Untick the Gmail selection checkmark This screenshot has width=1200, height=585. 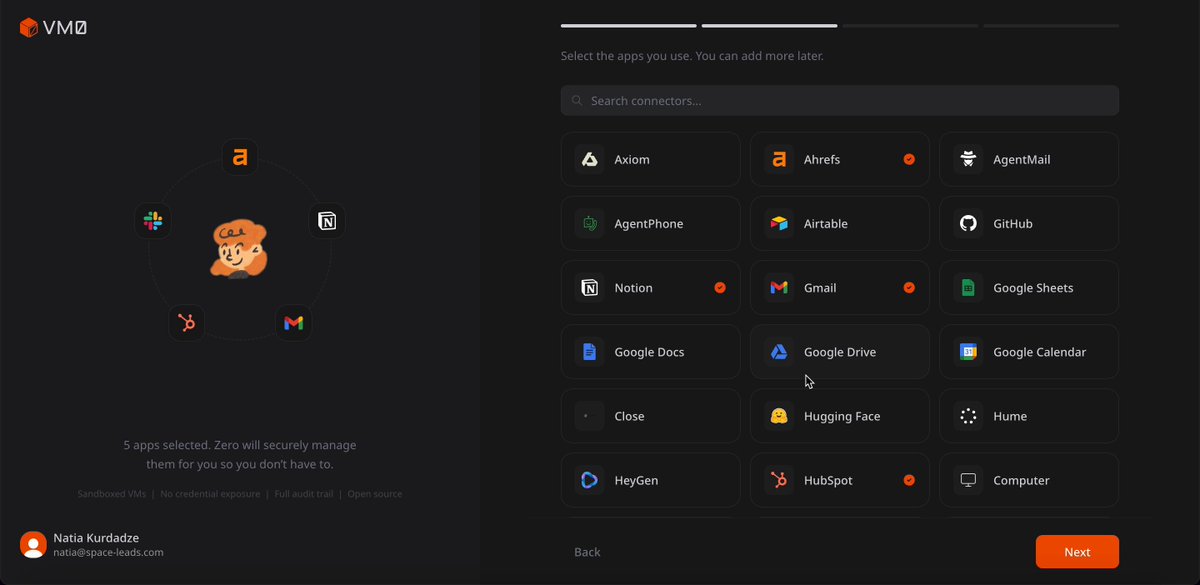[x=909, y=287]
